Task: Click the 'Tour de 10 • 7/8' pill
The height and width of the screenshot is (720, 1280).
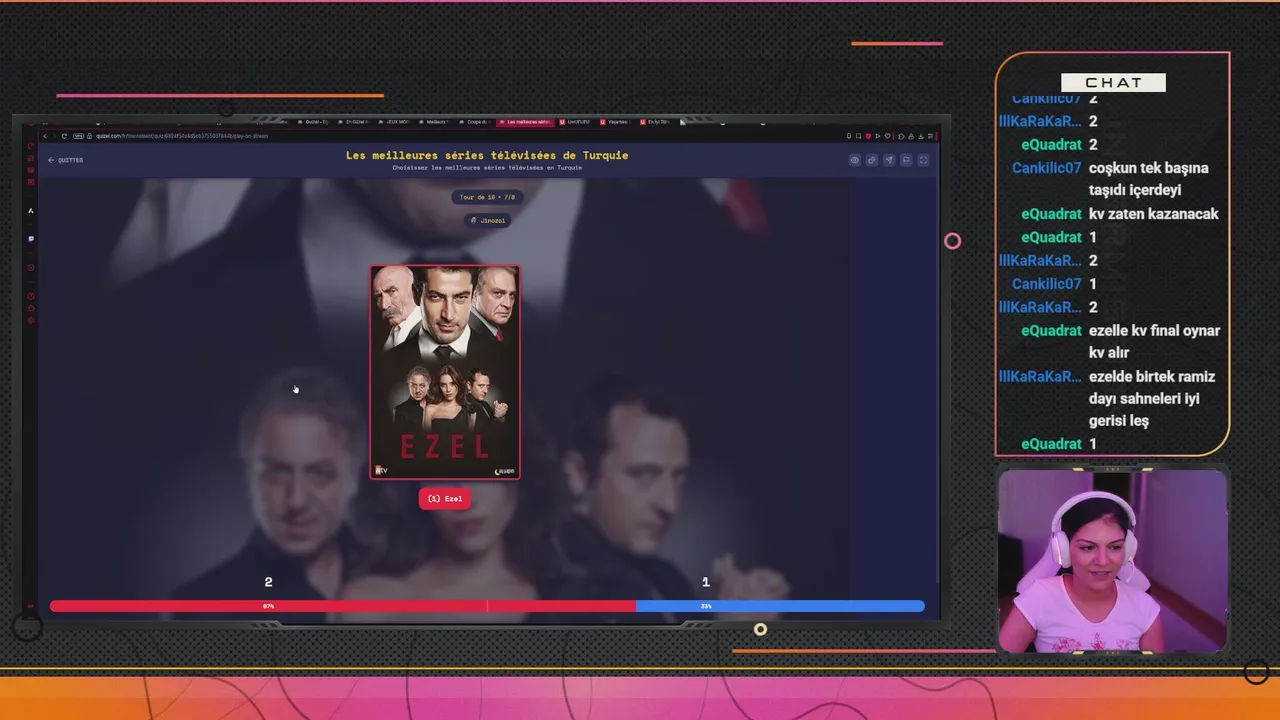Action: 486,198
